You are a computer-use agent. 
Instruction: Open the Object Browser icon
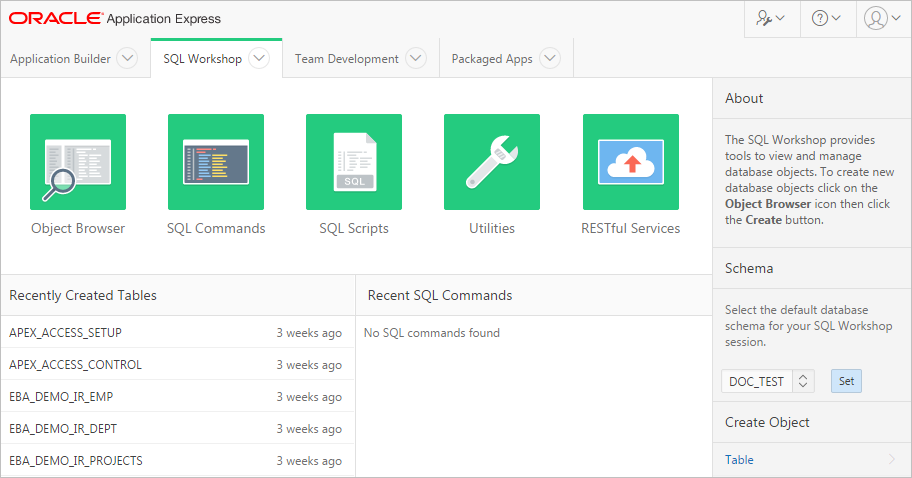(x=78, y=161)
